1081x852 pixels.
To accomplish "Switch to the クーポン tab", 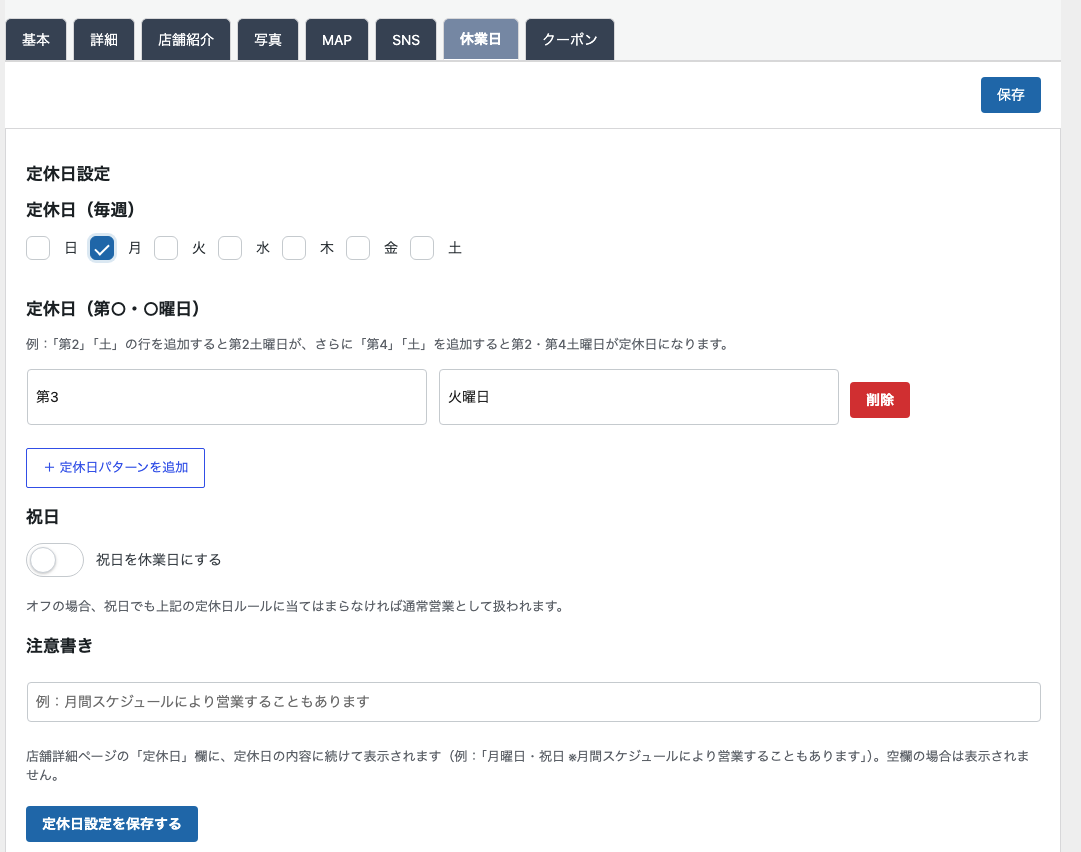I will point(569,40).
